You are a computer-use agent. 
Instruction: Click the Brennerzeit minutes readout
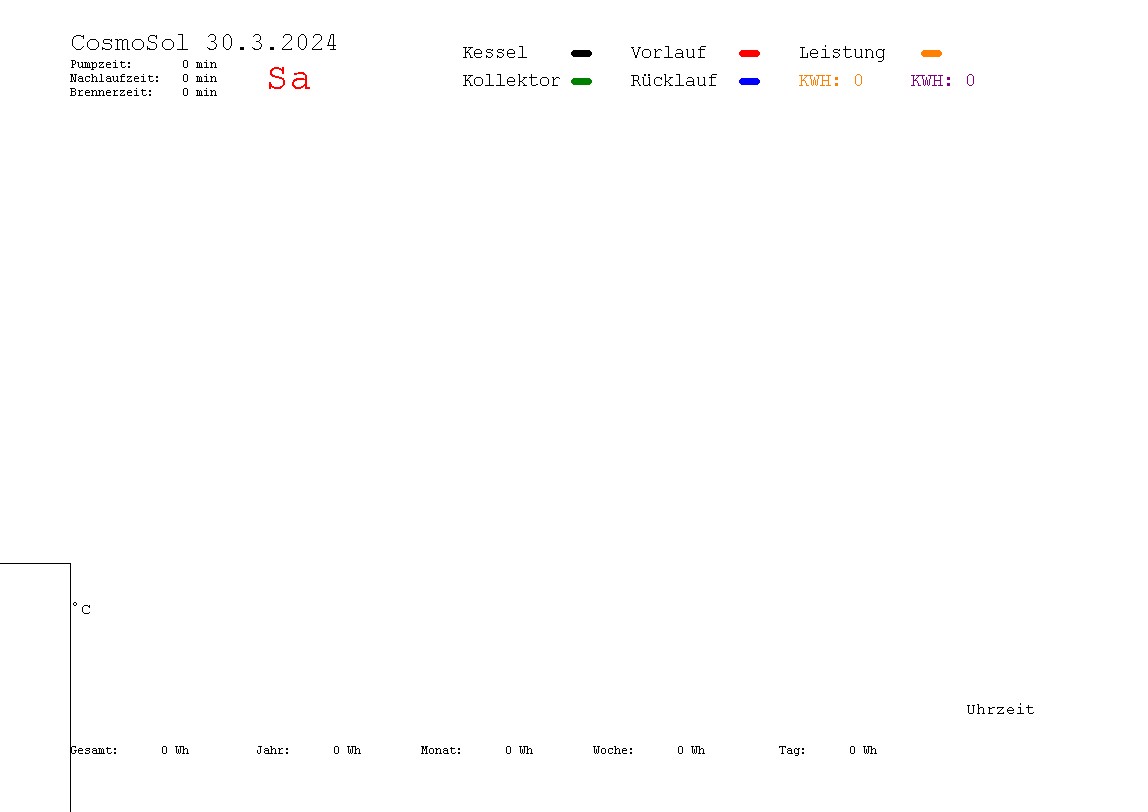coord(199,92)
